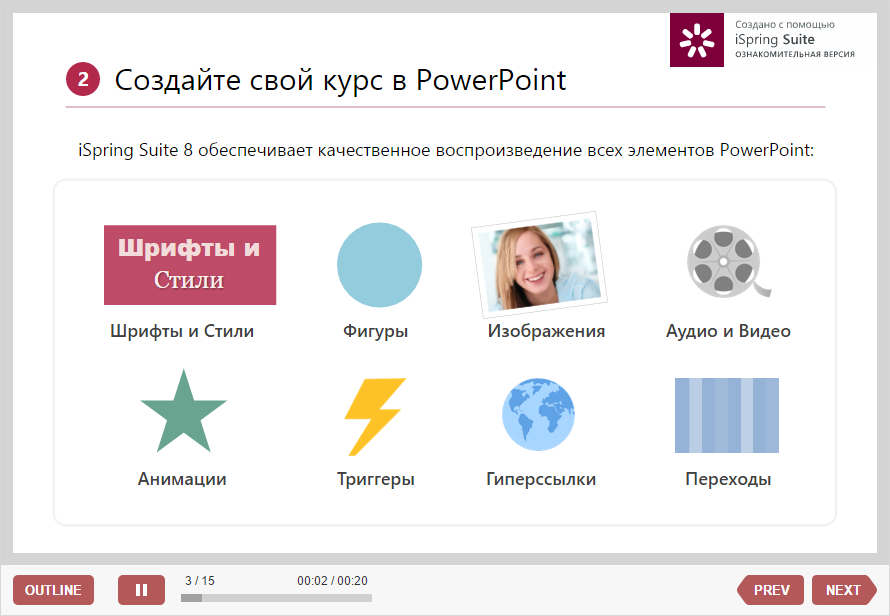Click the playback progress bar
This screenshot has width=890, height=616.
point(276,598)
